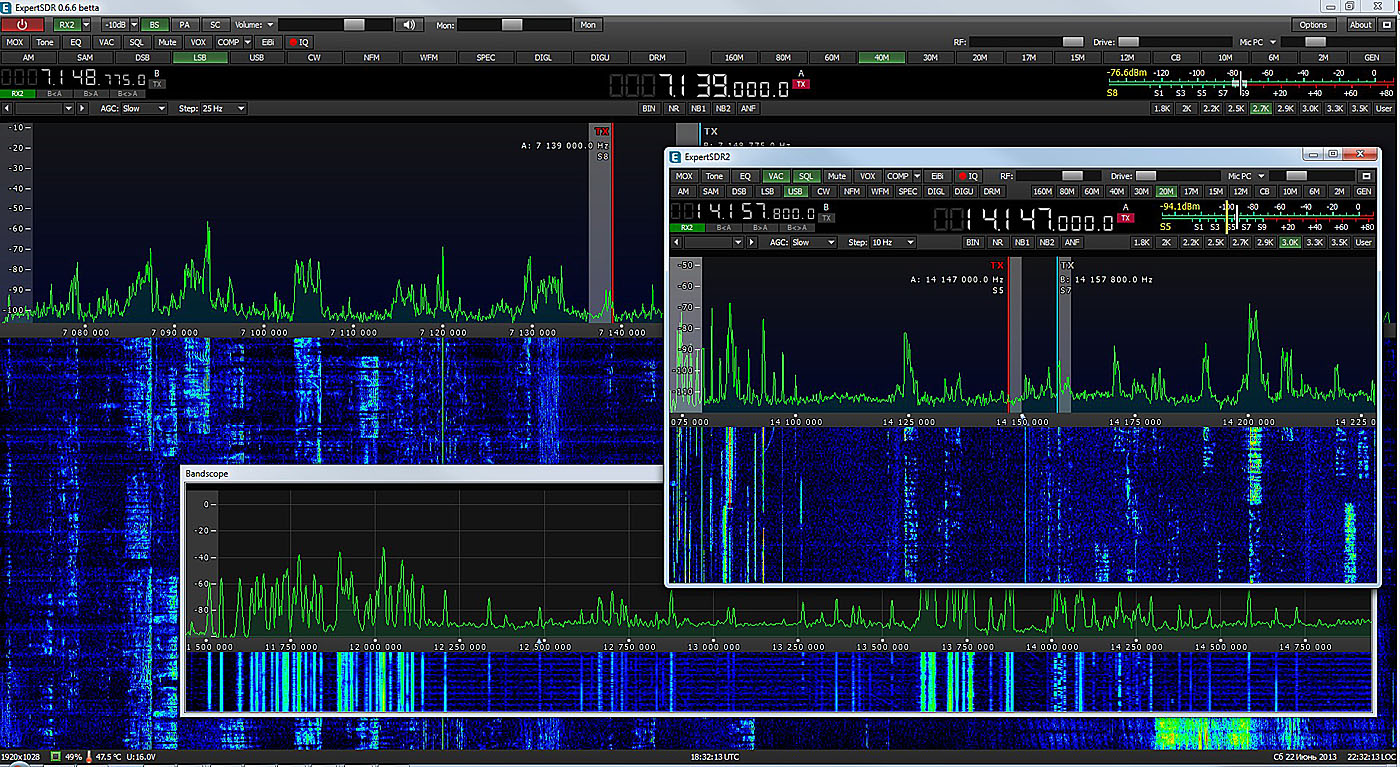Select the USB mode in ExpertSDR2 window
Image resolution: width=1400 pixels, height=767 pixels.
click(x=795, y=191)
